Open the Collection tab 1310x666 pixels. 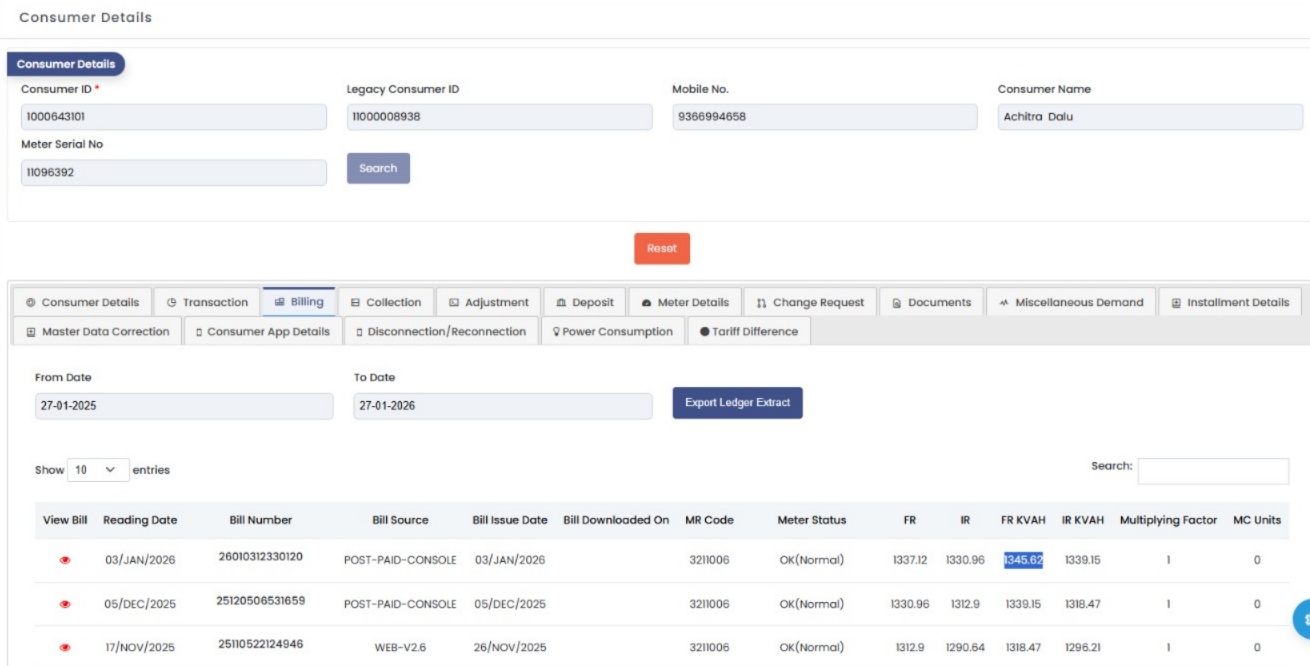[386, 302]
